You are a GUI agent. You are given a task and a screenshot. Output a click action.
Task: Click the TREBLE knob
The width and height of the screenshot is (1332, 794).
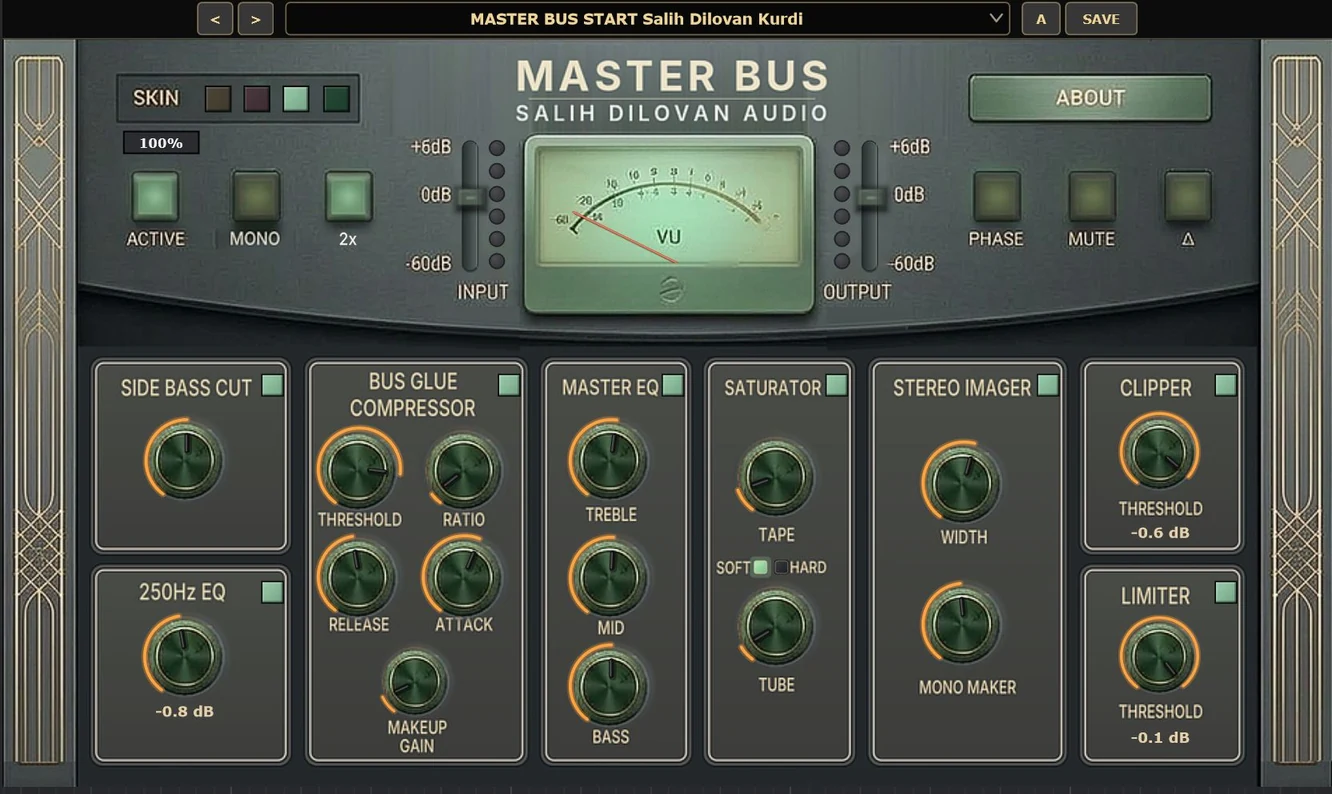point(609,460)
